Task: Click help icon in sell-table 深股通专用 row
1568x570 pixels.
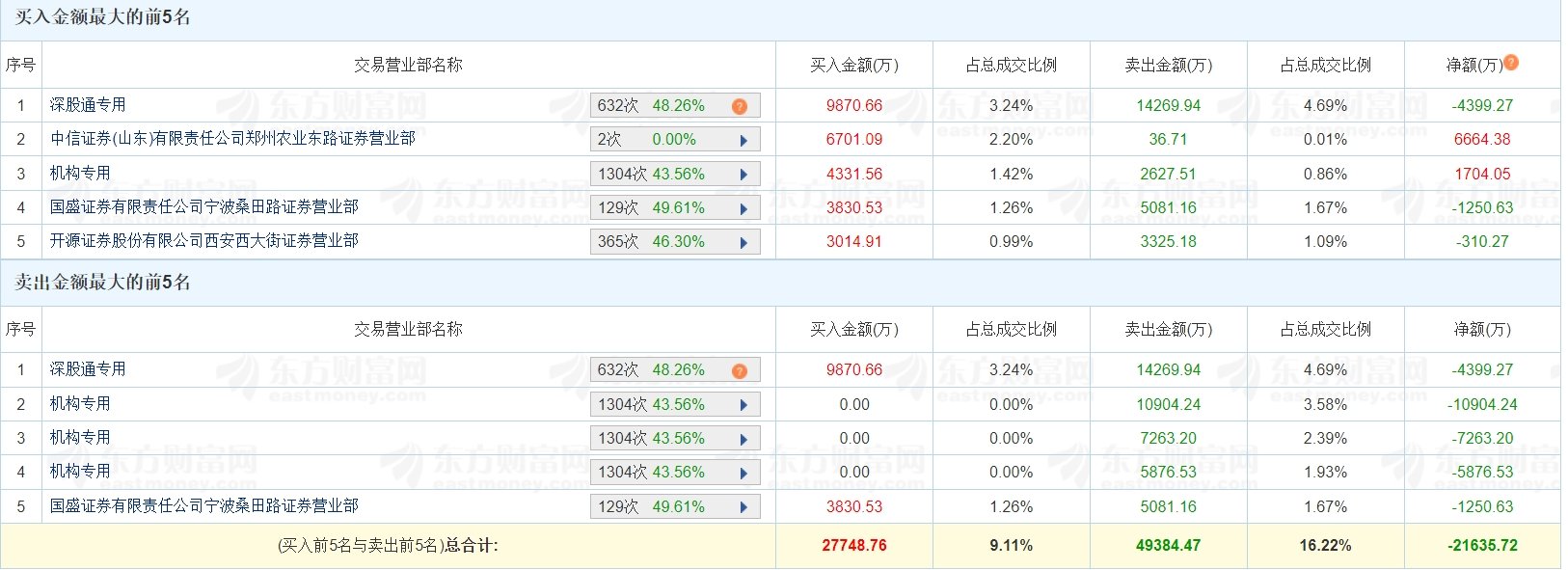Action: pyautogui.click(x=740, y=370)
